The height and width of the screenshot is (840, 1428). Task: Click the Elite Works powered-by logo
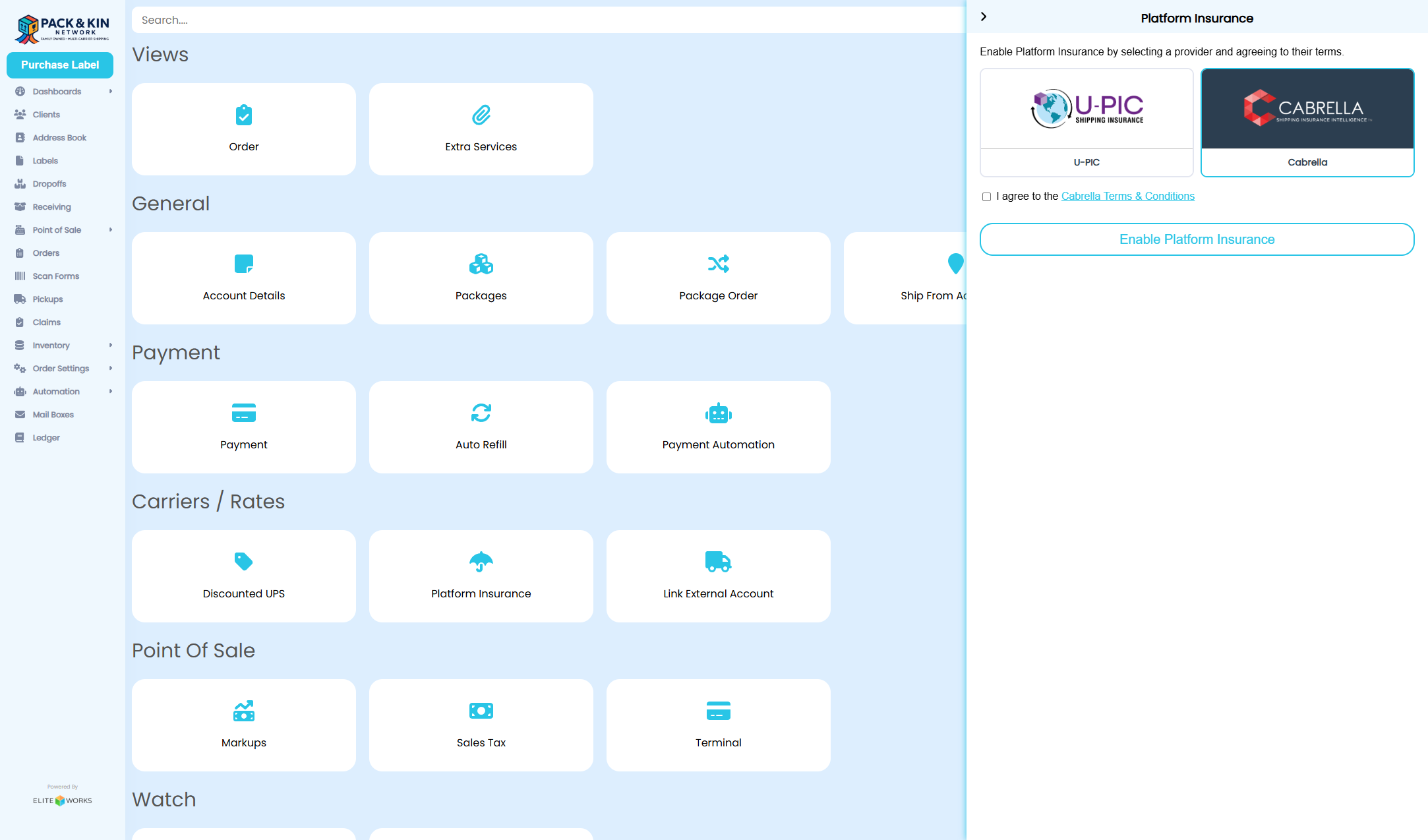[x=63, y=800]
